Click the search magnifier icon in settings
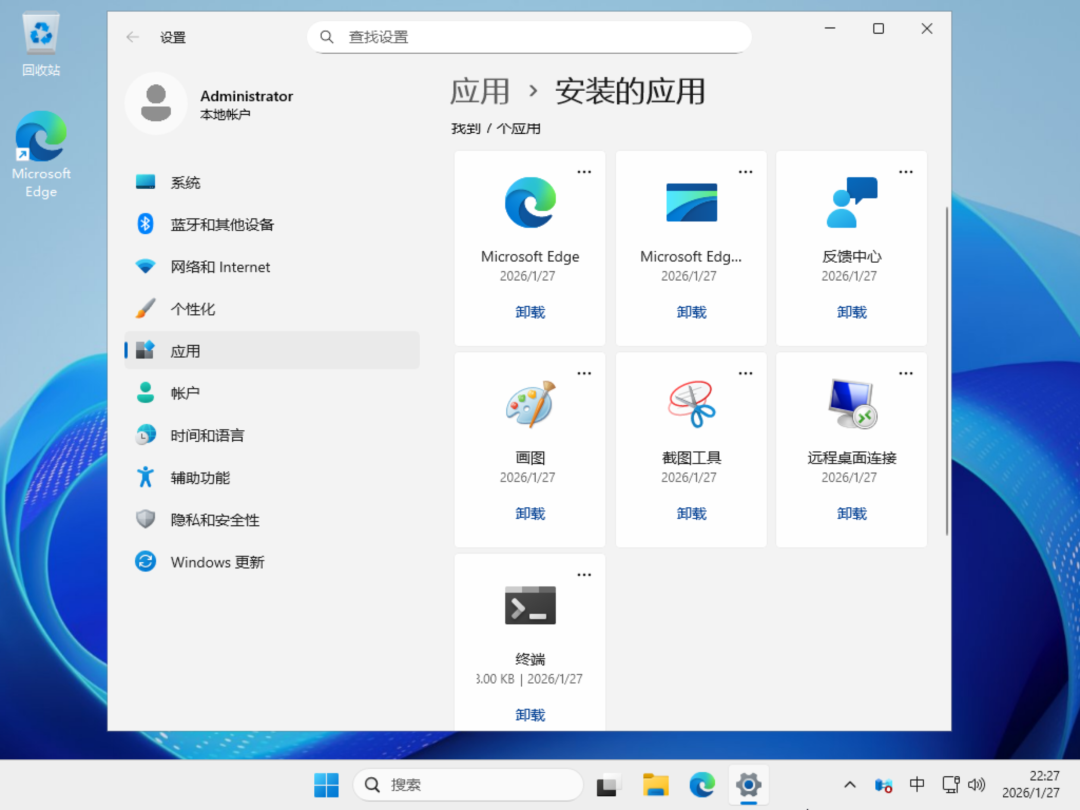Viewport: 1080px width, 810px height. pyautogui.click(x=327, y=37)
